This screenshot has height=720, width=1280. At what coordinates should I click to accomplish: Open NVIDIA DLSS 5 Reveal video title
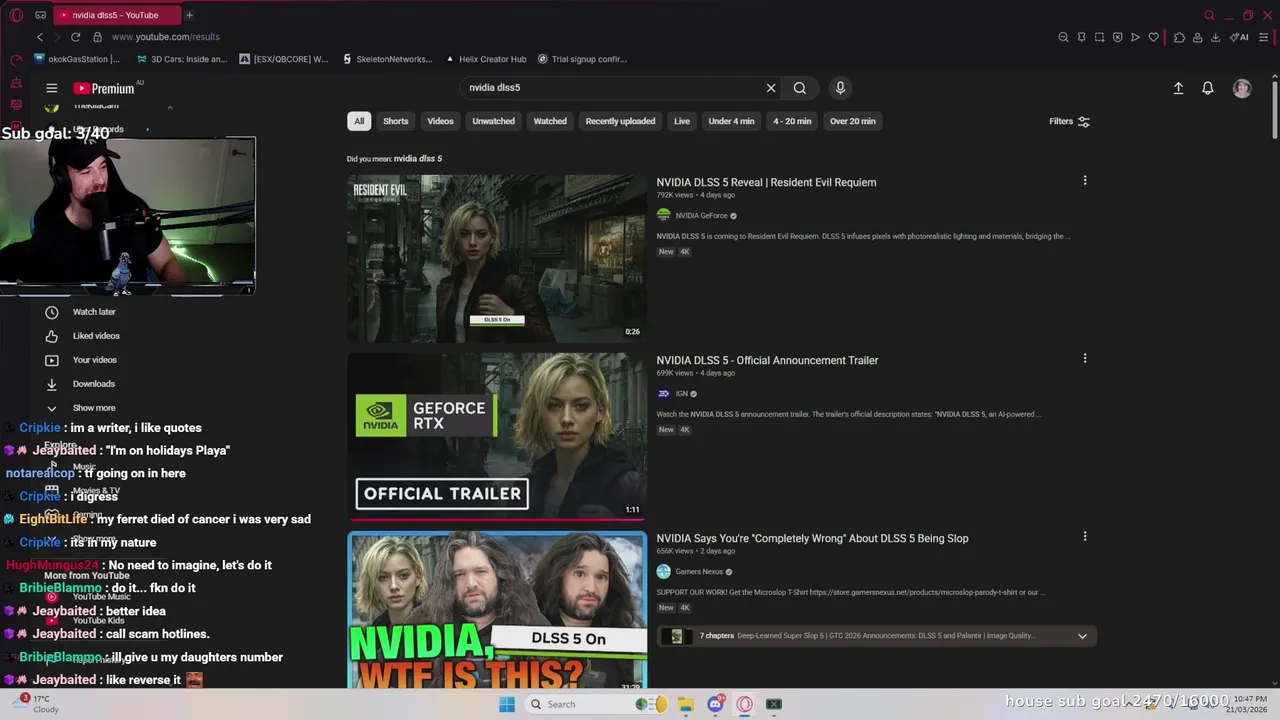pyautogui.click(x=766, y=183)
